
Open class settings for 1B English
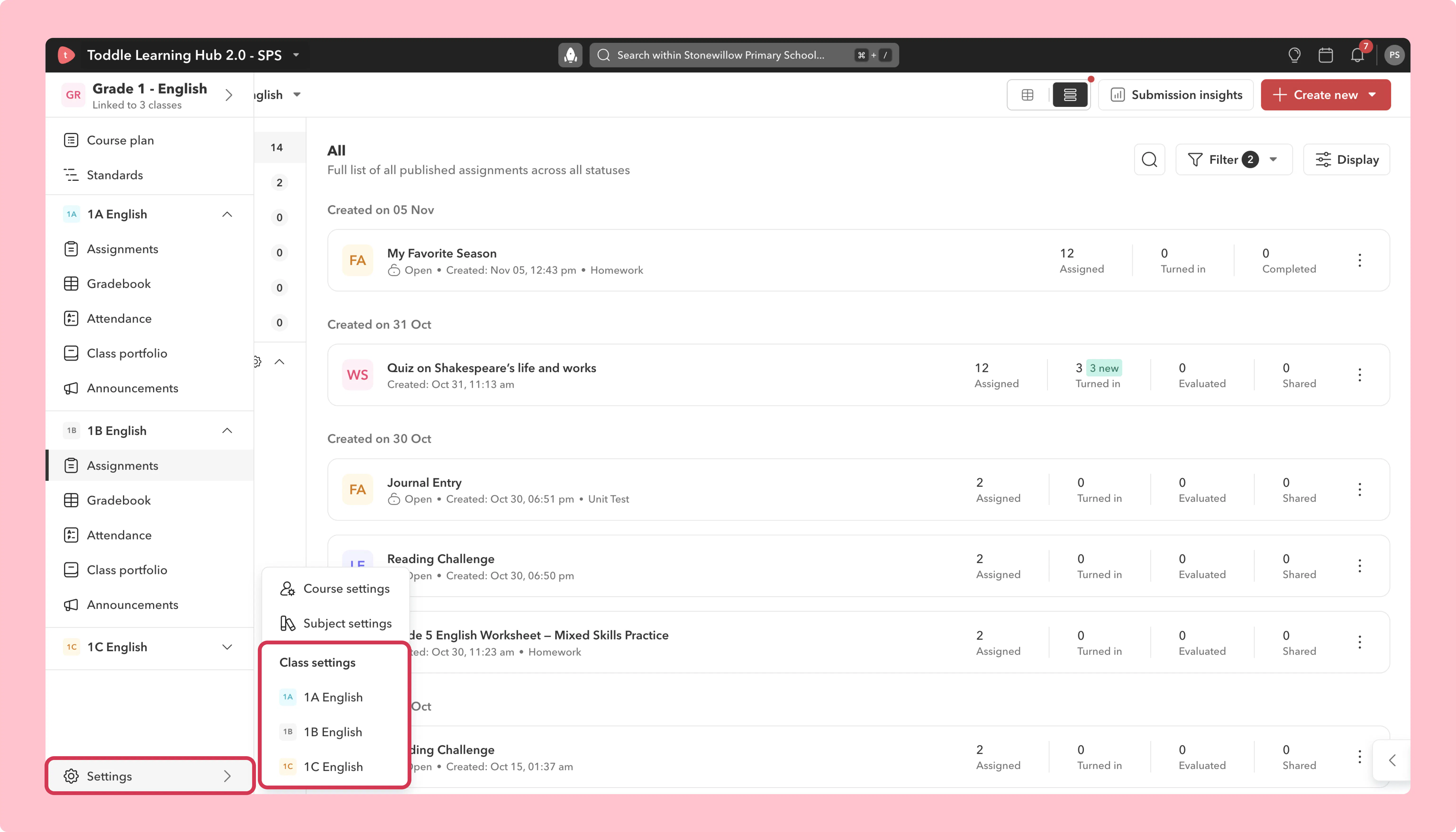coord(335,732)
